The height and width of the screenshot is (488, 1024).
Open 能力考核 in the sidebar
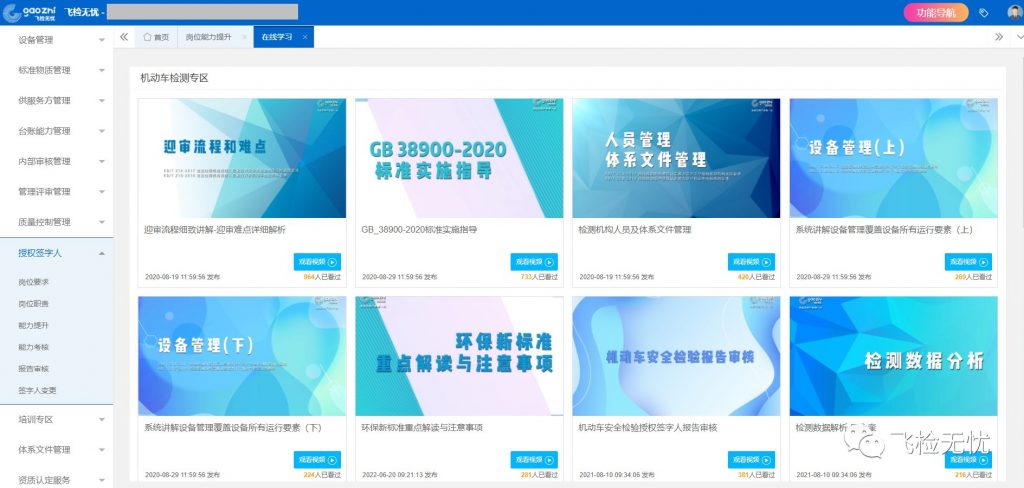coord(33,347)
